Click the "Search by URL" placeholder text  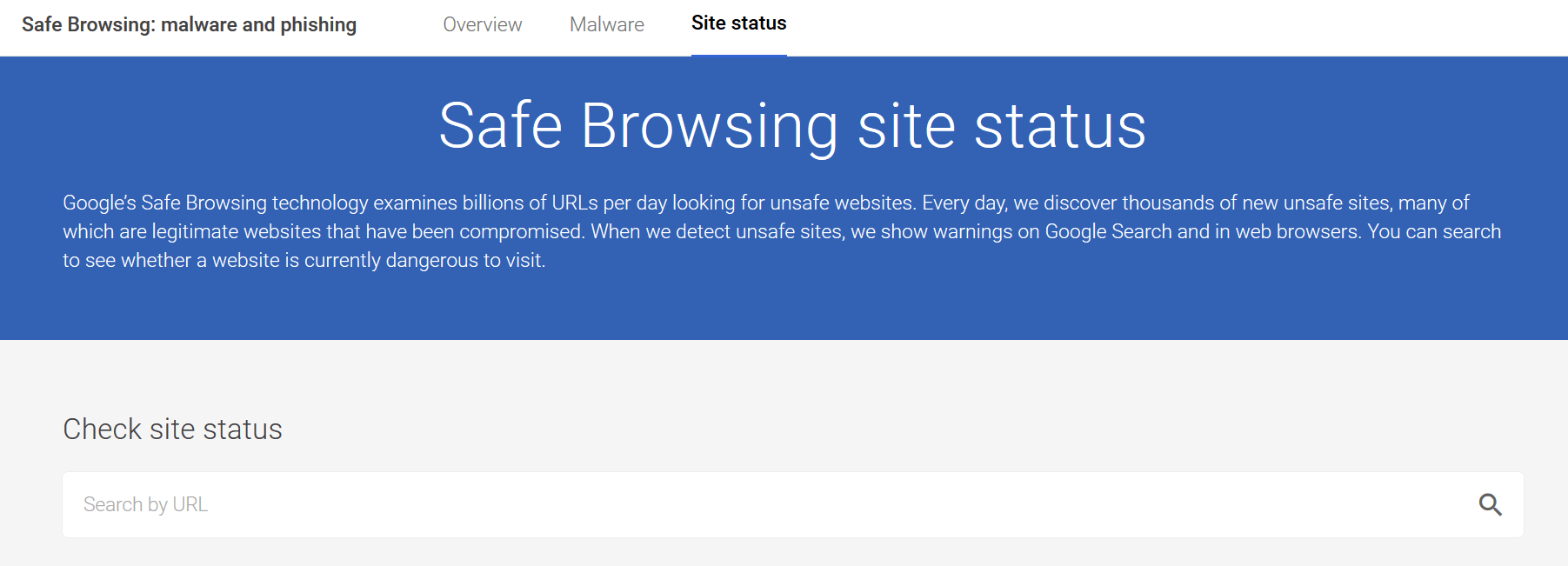145,504
